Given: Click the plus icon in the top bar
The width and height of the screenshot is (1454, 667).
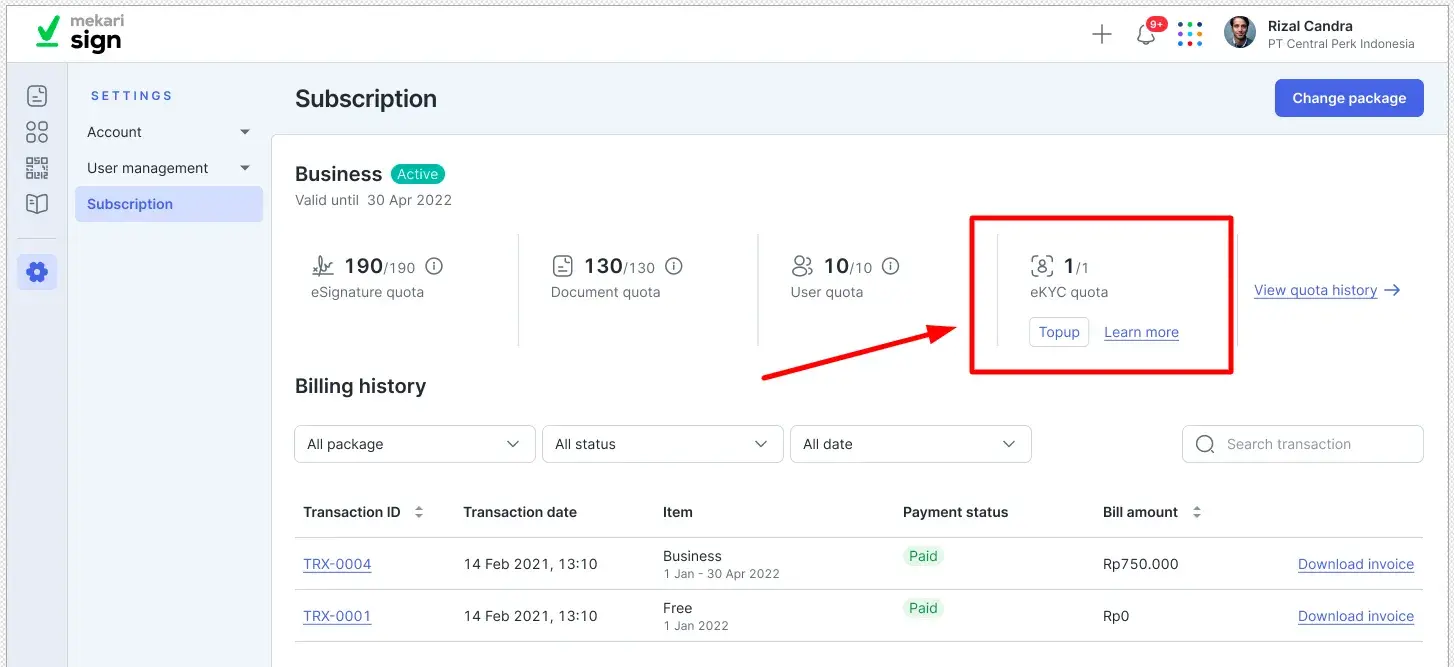Looking at the screenshot, I should 1101,33.
